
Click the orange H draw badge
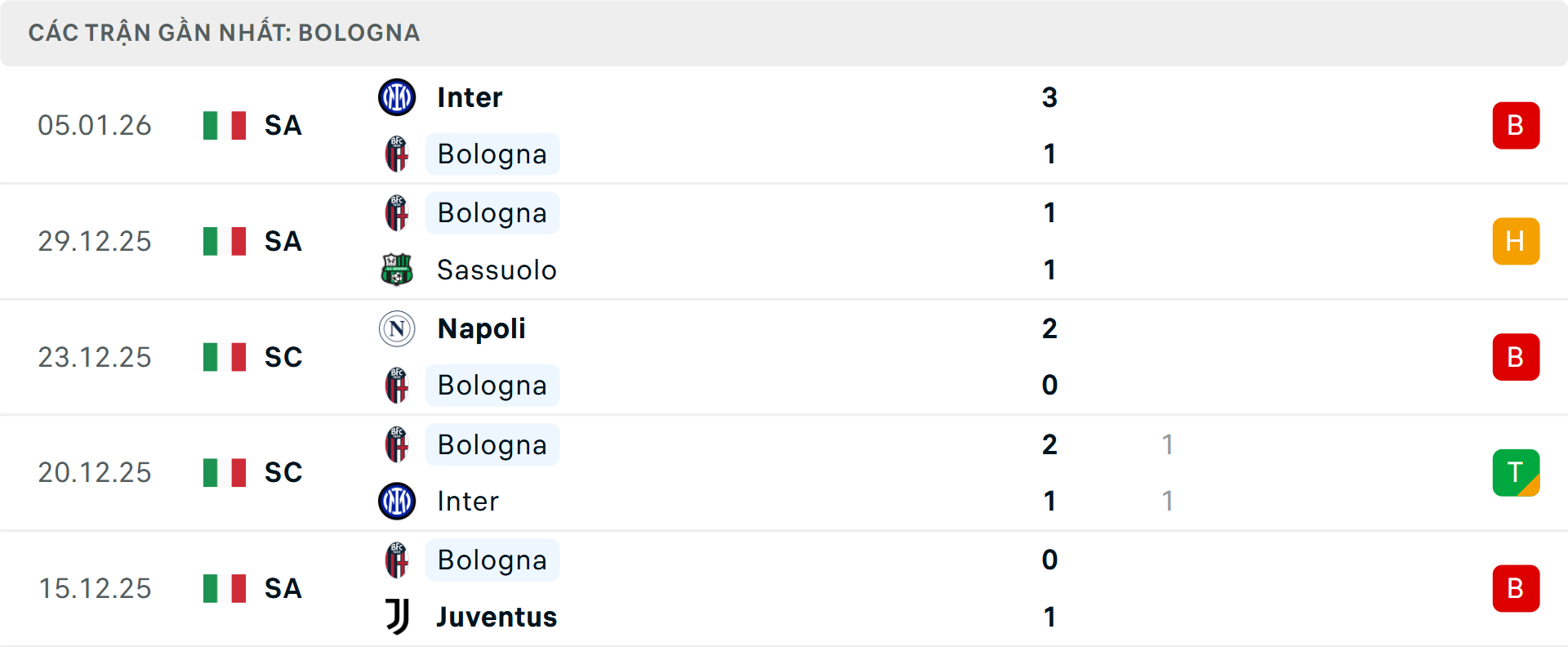coord(1515,241)
